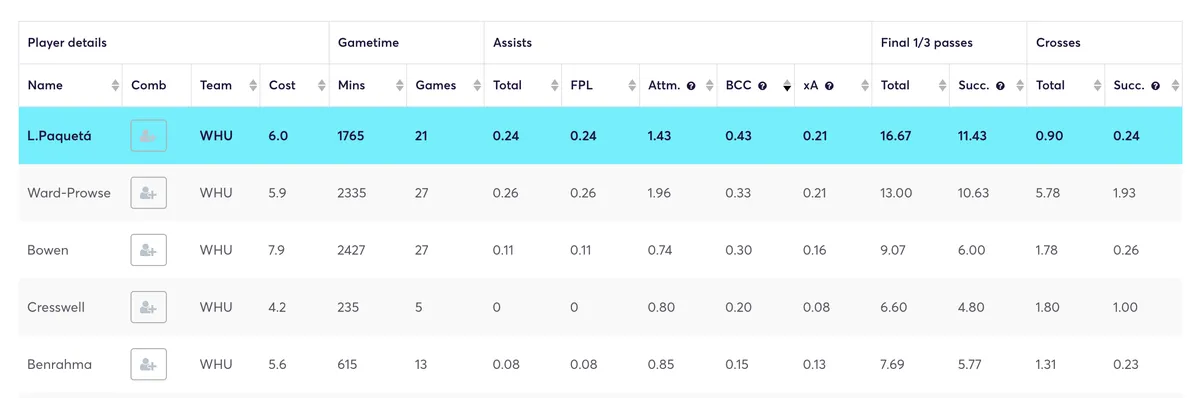The image size is (1200, 398).
Task: Sort table by Cost column
Action: (322, 86)
